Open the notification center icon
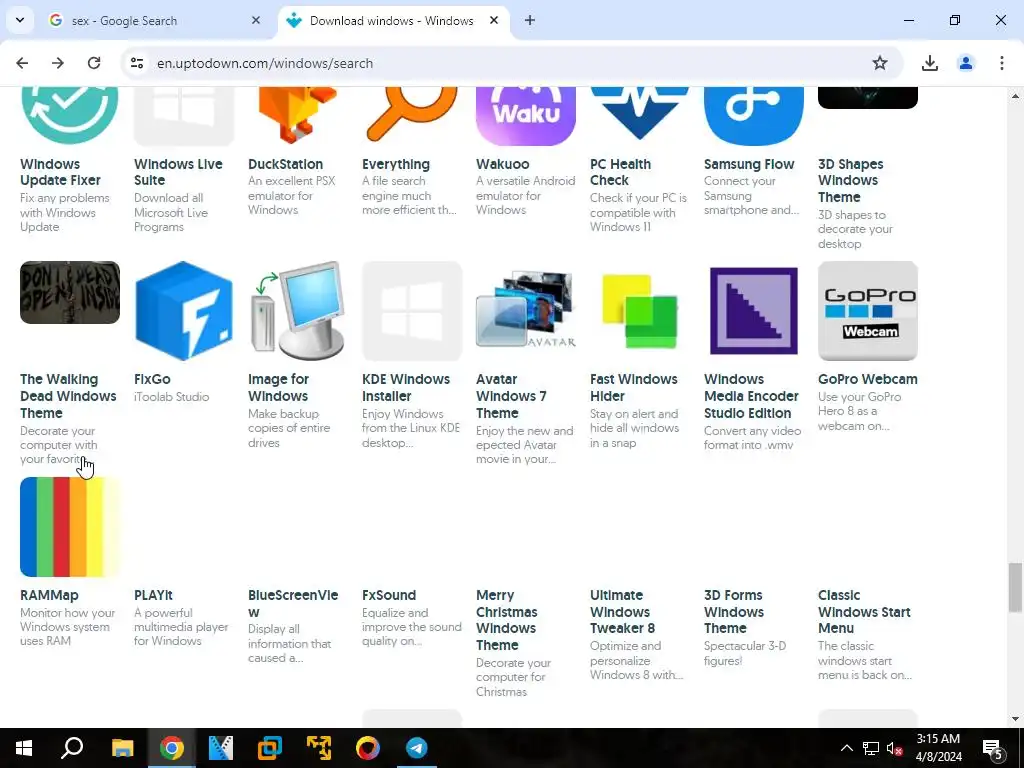Image resolution: width=1024 pixels, height=768 pixels. click(992, 749)
